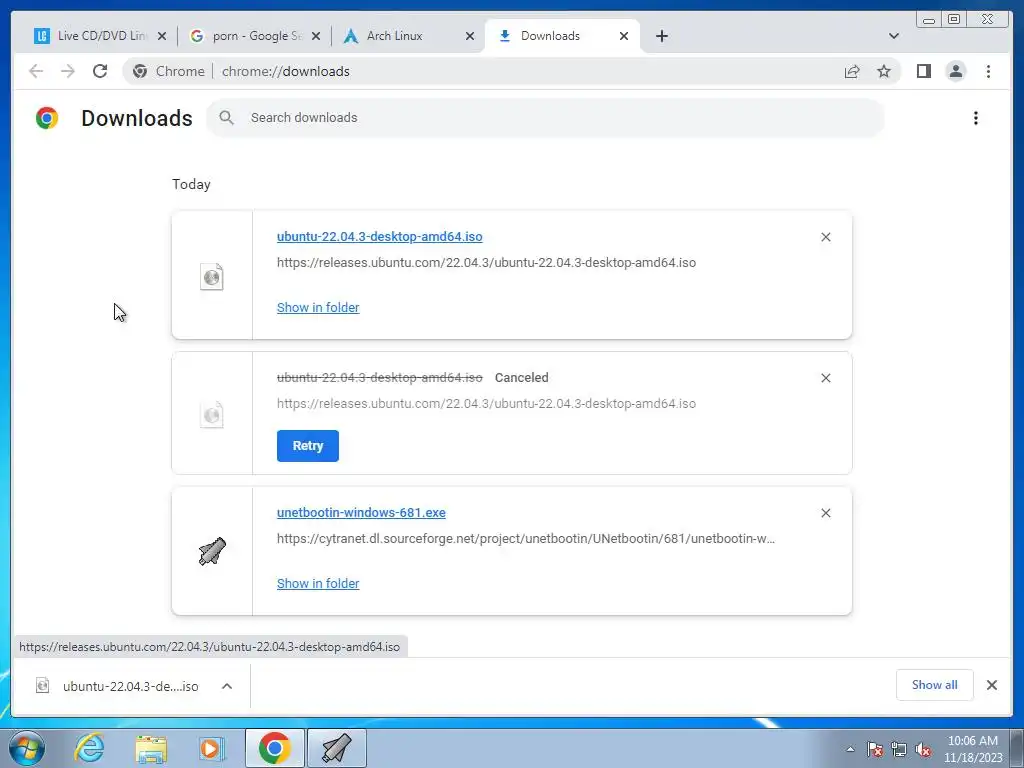Image resolution: width=1024 pixels, height=768 pixels.
Task: Click the releases.ubuntu.com URL of completed download
Action: pyautogui.click(x=487, y=263)
